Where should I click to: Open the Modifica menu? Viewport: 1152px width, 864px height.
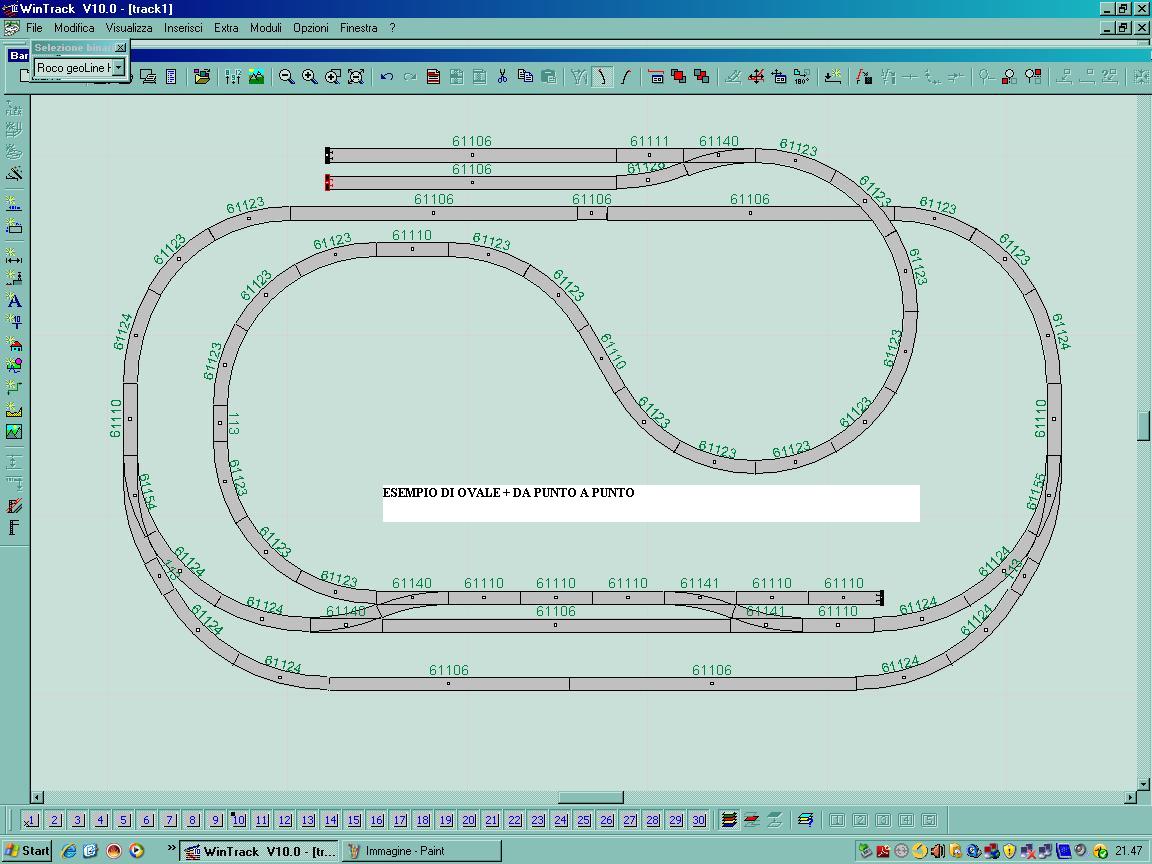[x=74, y=28]
